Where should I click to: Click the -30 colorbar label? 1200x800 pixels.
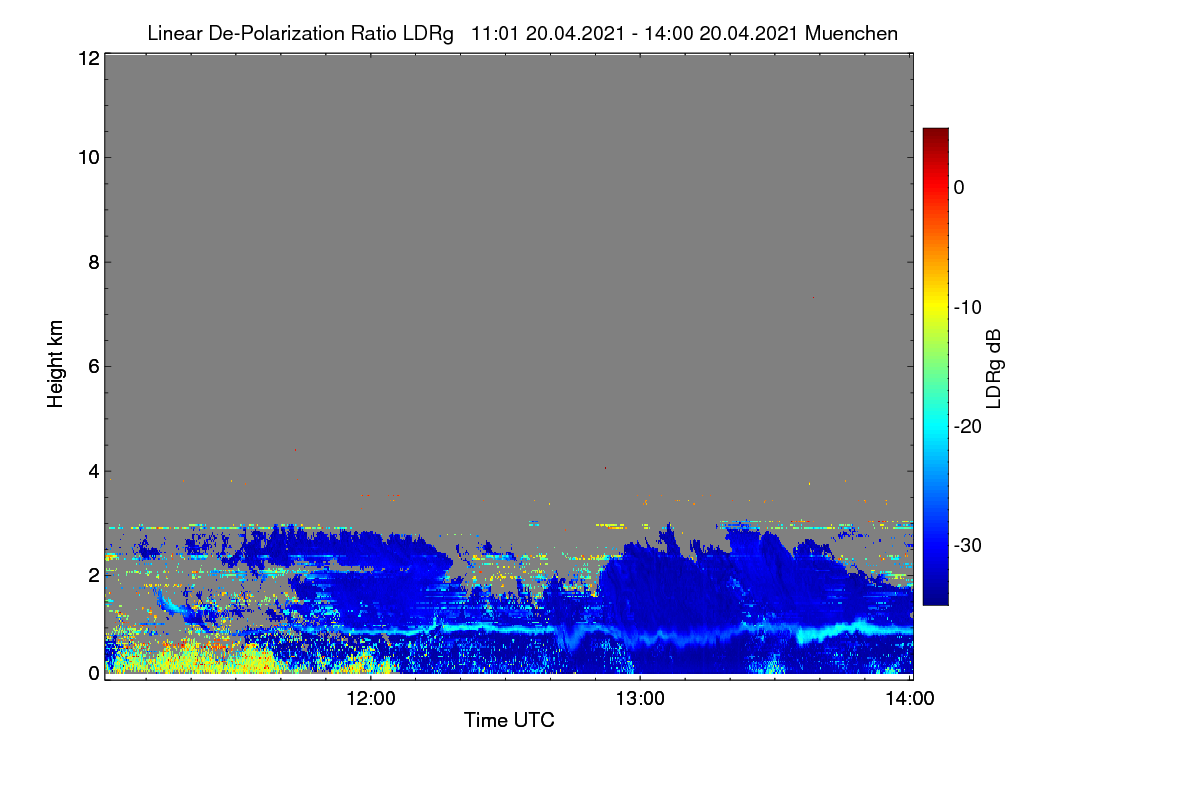(x=967, y=546)
